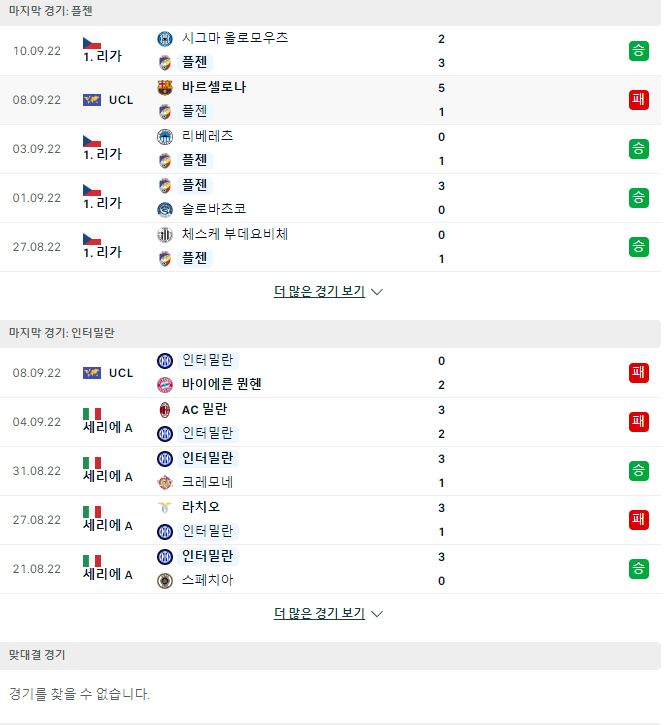This screenshot has width=668, height=725.
Task: Click the Barcelona club crest icon
Action: coord(165,87)
